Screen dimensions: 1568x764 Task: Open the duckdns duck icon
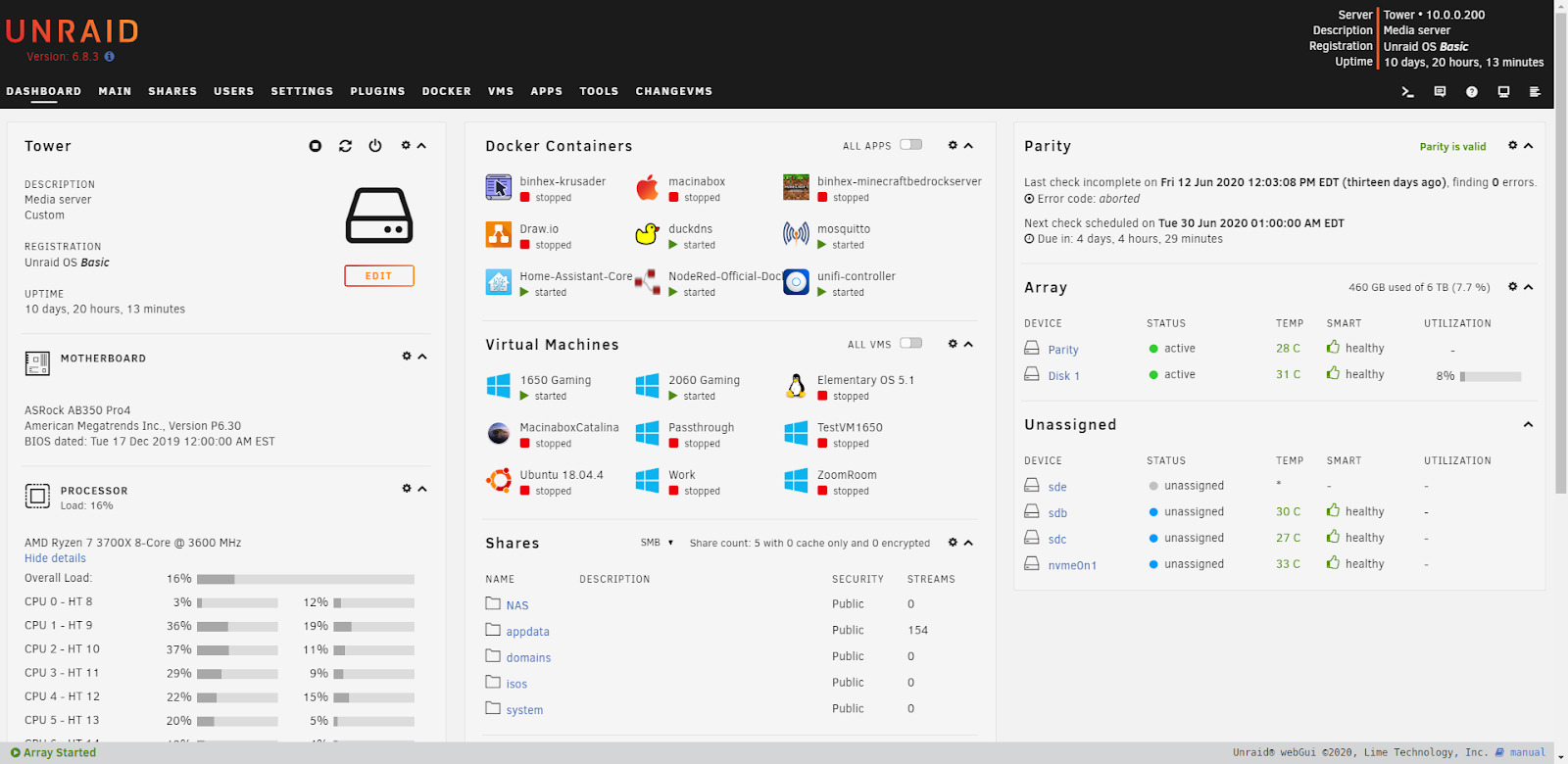648,234
